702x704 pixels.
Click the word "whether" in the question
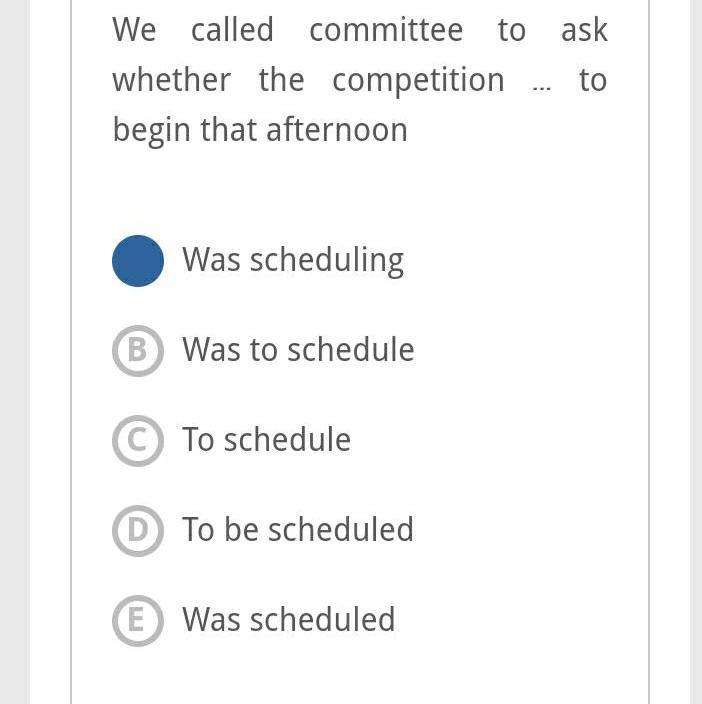(171, 80)
